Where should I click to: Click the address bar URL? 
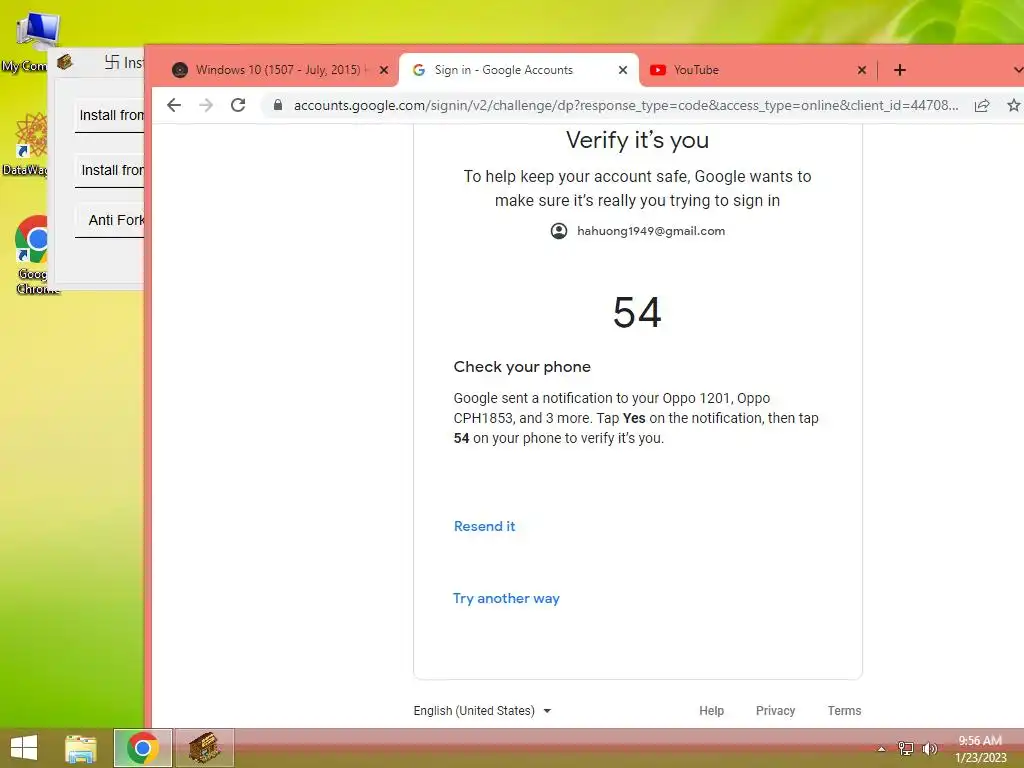pos(626,105)
